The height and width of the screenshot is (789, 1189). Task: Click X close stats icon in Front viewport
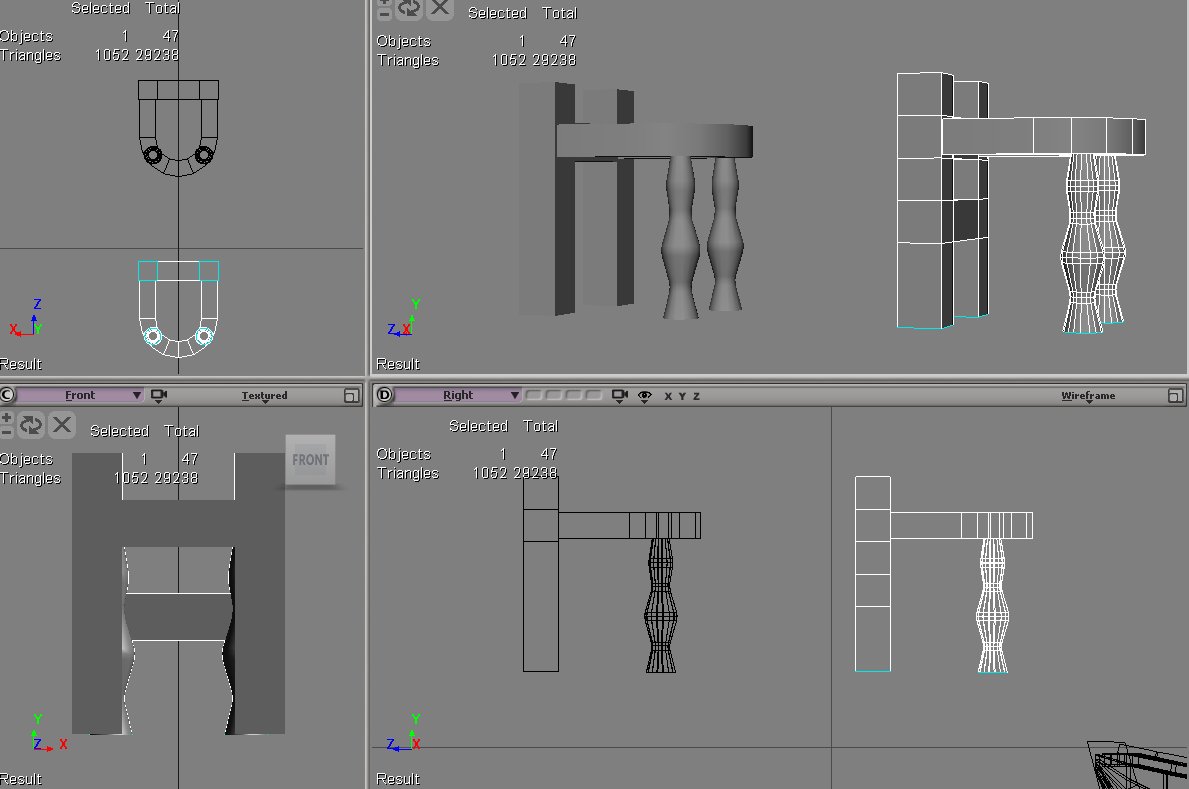click(x=62, y=425)
